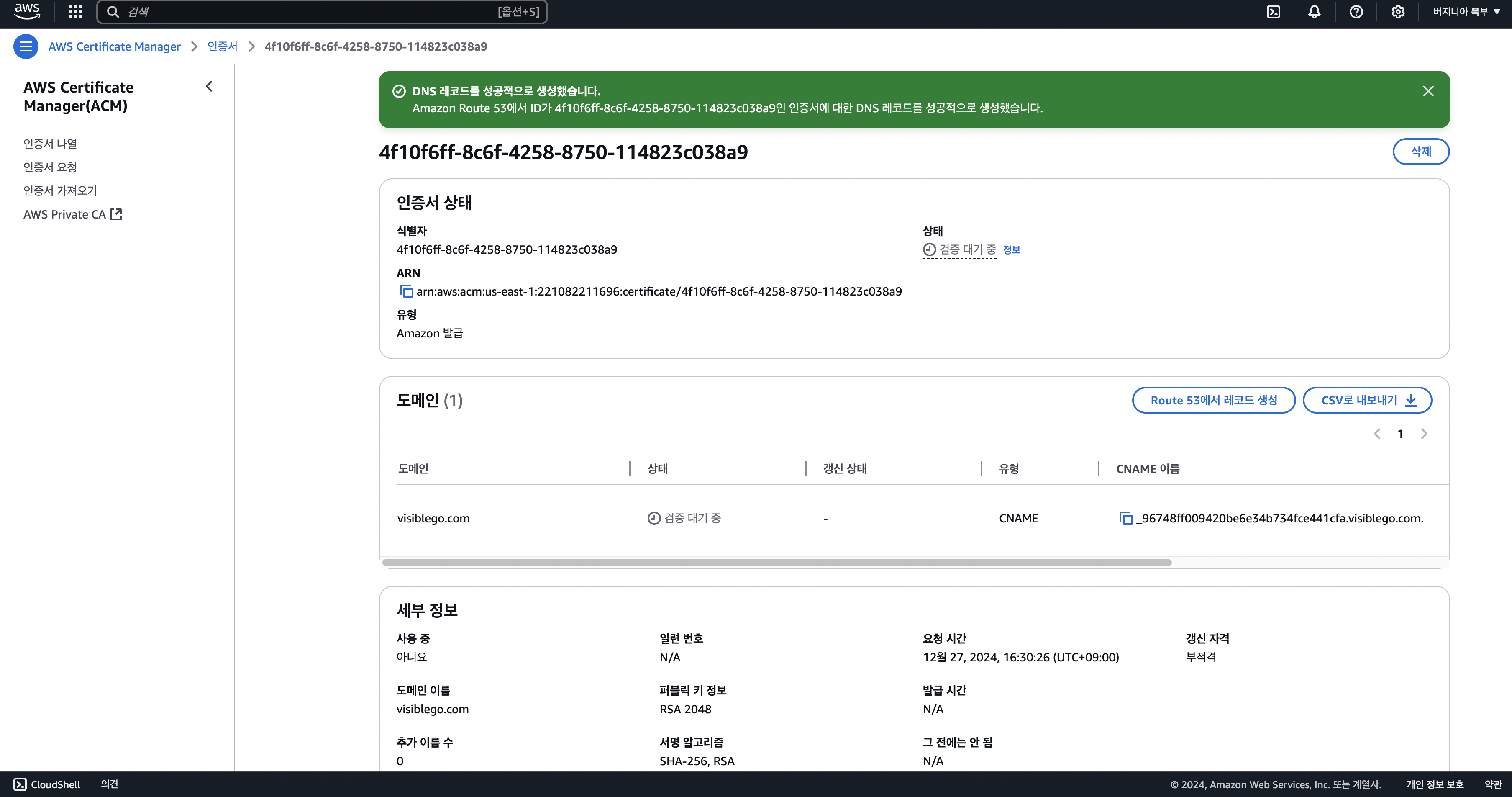1512x797 pixels.
Task: Open the help question mark icon
Action: point(1356,12)
